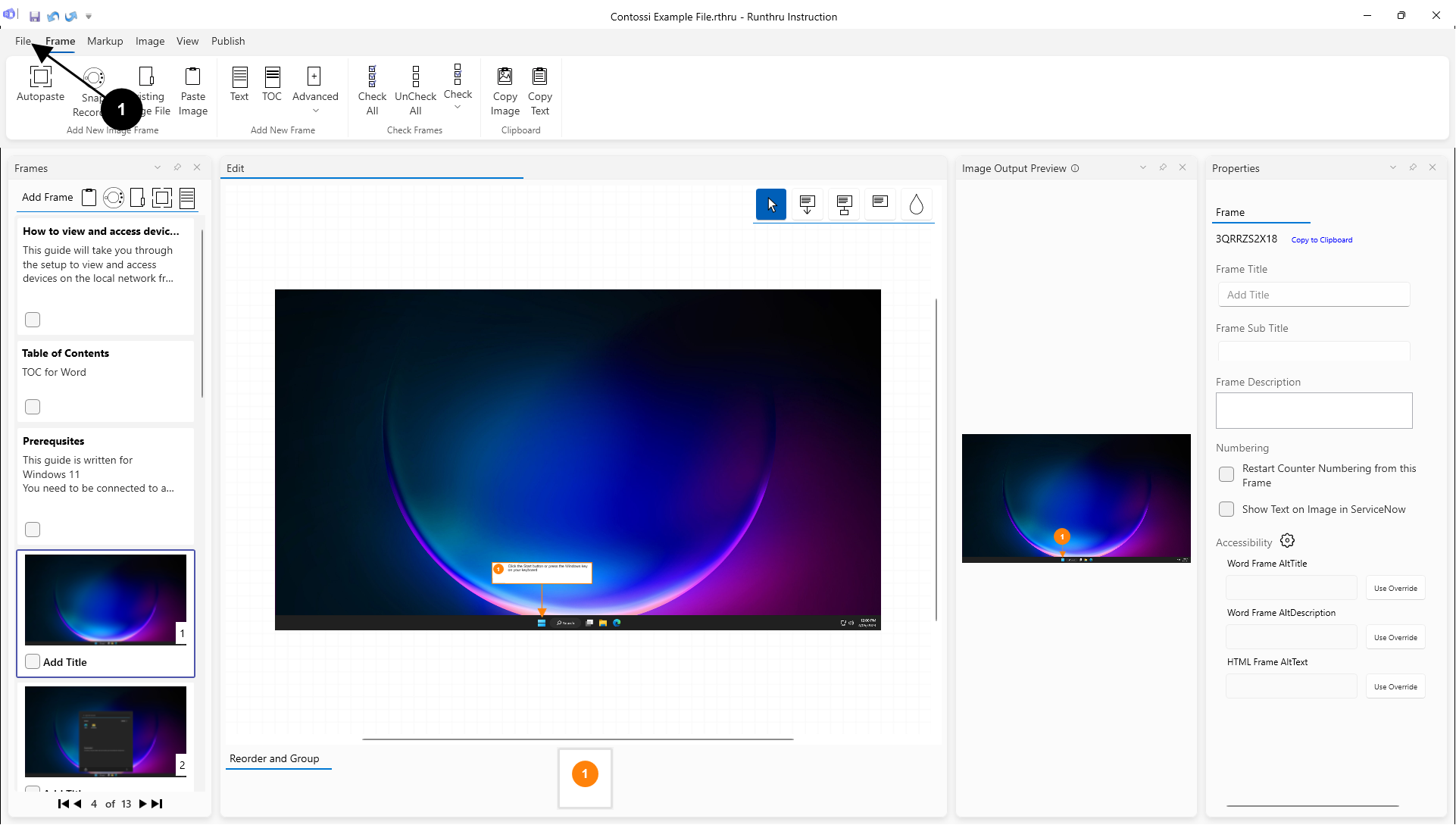The height and width of the screenshot is (825, 1456).
Task: Click the Autopaste icon in ribbon
Action: [40, 77]
